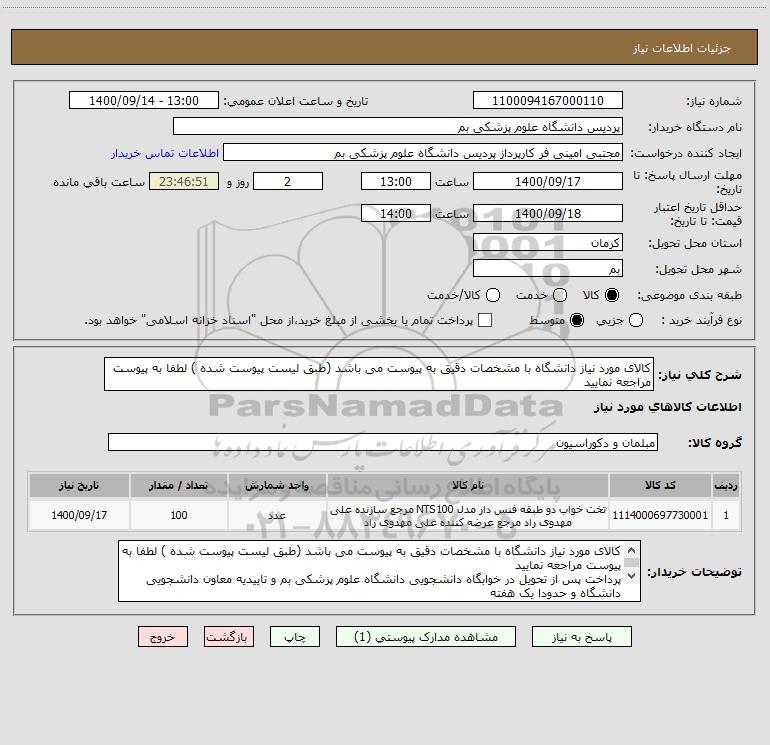This screenshot has height=745, width=770.
Task: Click the remaining time 23:46:51 field
Action: [184, 182]
